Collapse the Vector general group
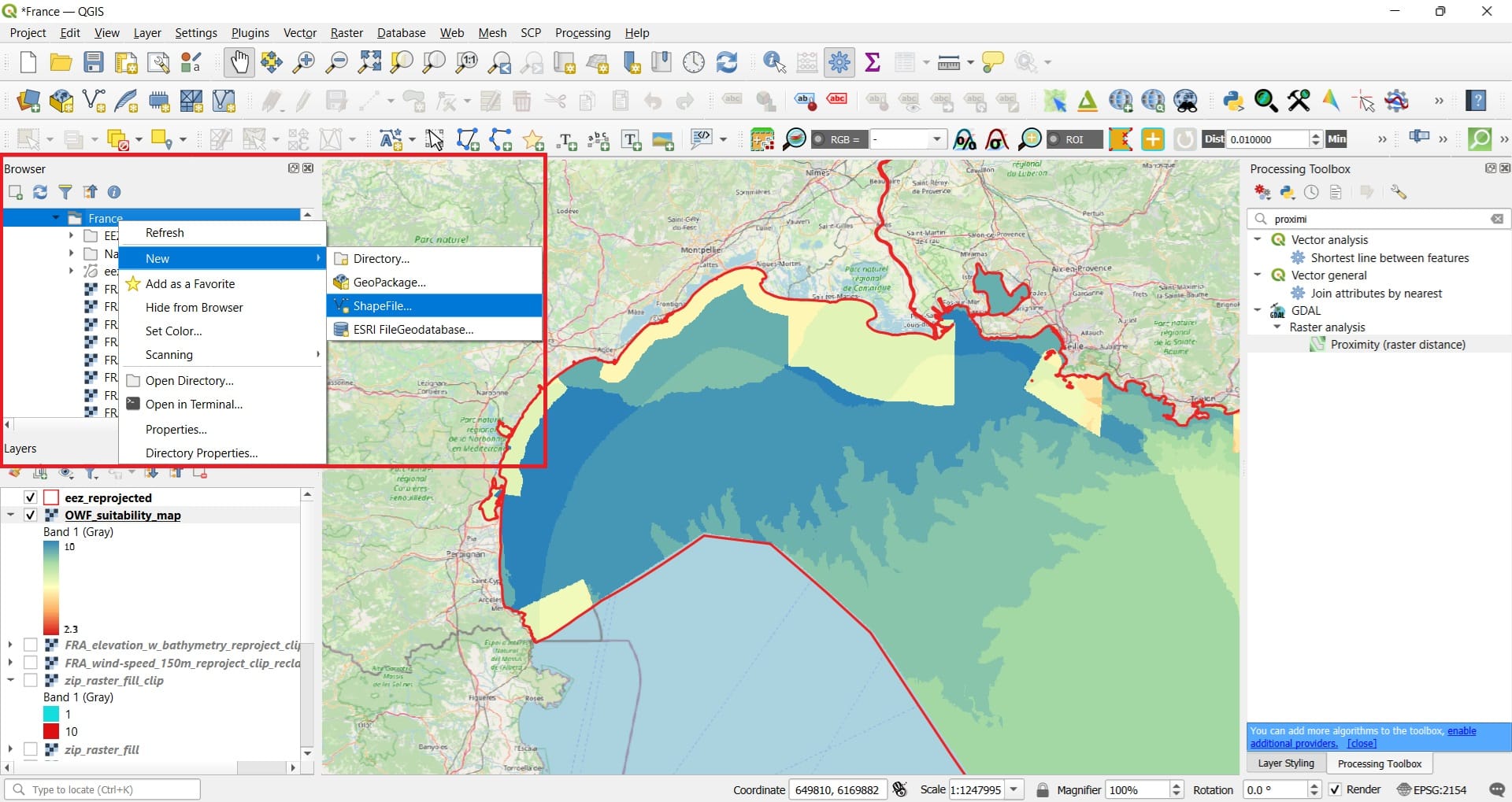 click(1258, 275)
